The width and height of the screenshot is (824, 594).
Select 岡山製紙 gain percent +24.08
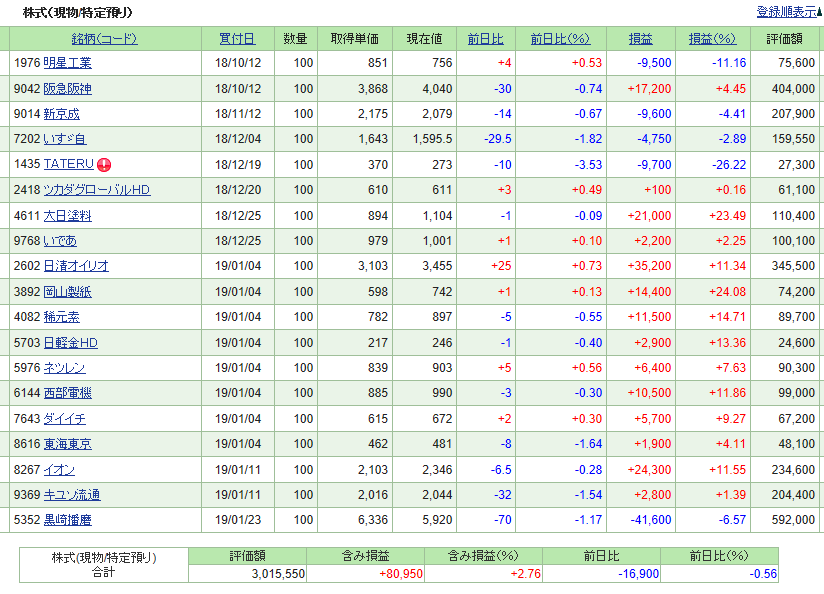tap(727, 292)
